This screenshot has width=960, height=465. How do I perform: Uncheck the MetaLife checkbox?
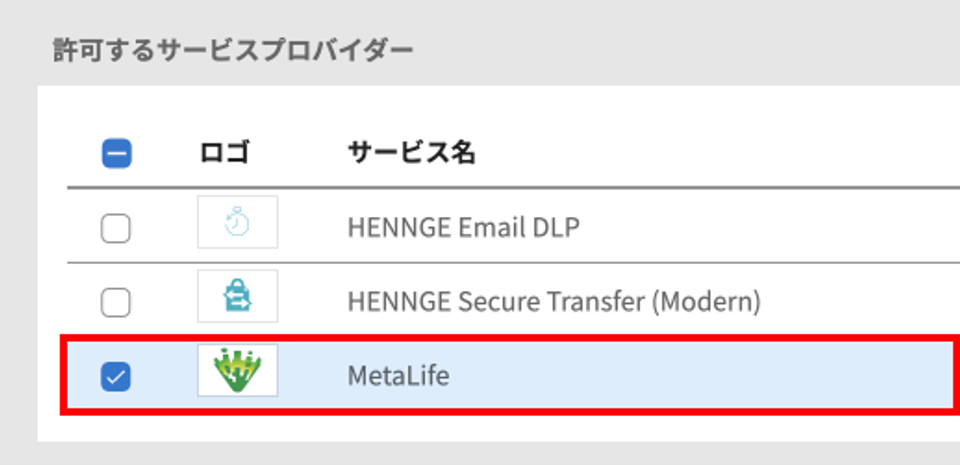click(x=116, y=376)
